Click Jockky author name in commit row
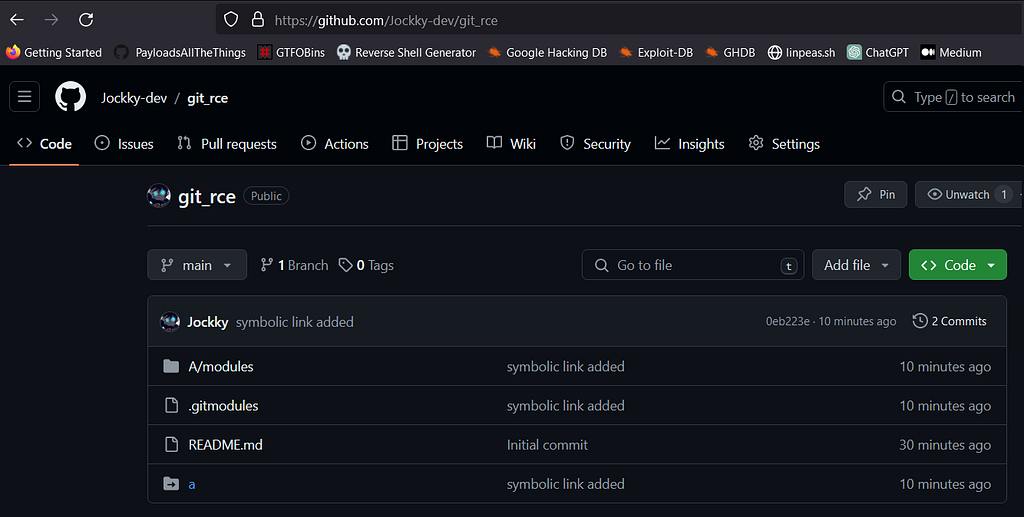Screen dimensions: 1024x517 point(208,322)
